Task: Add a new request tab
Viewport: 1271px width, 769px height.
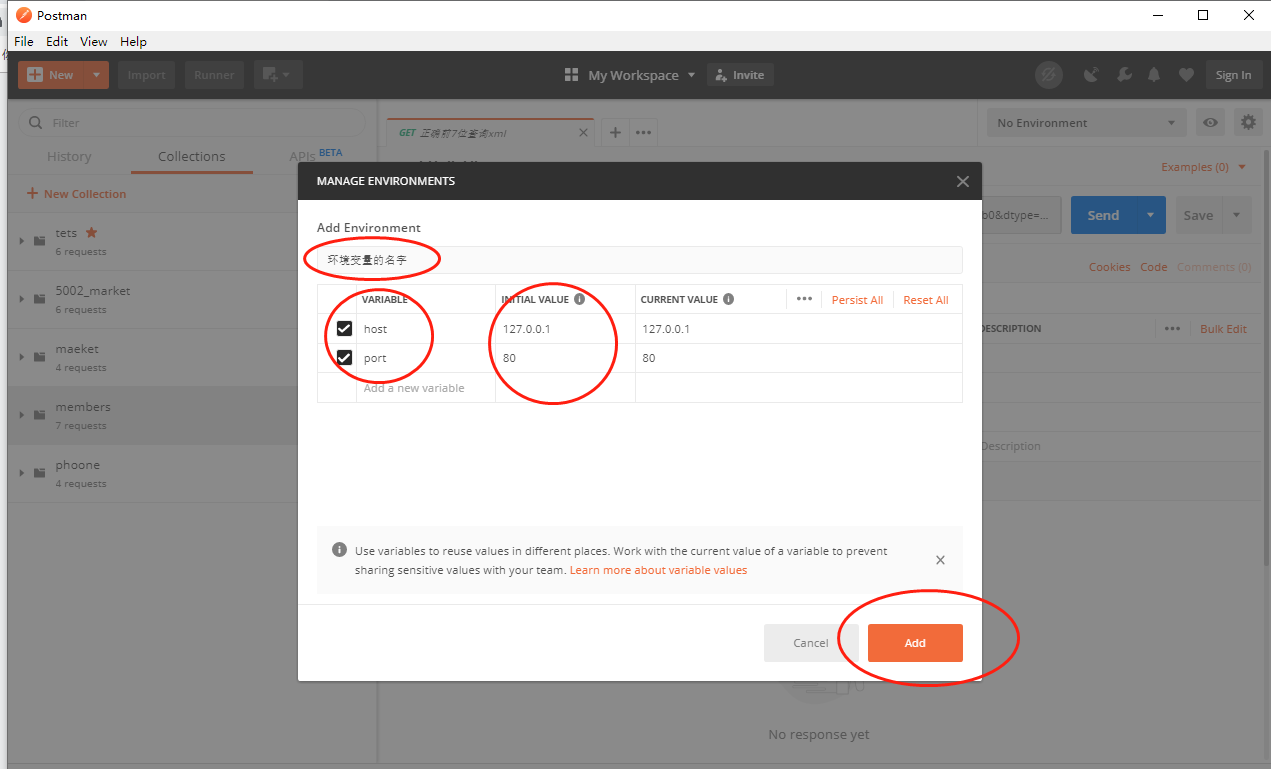Action: [x=615, y=132]
